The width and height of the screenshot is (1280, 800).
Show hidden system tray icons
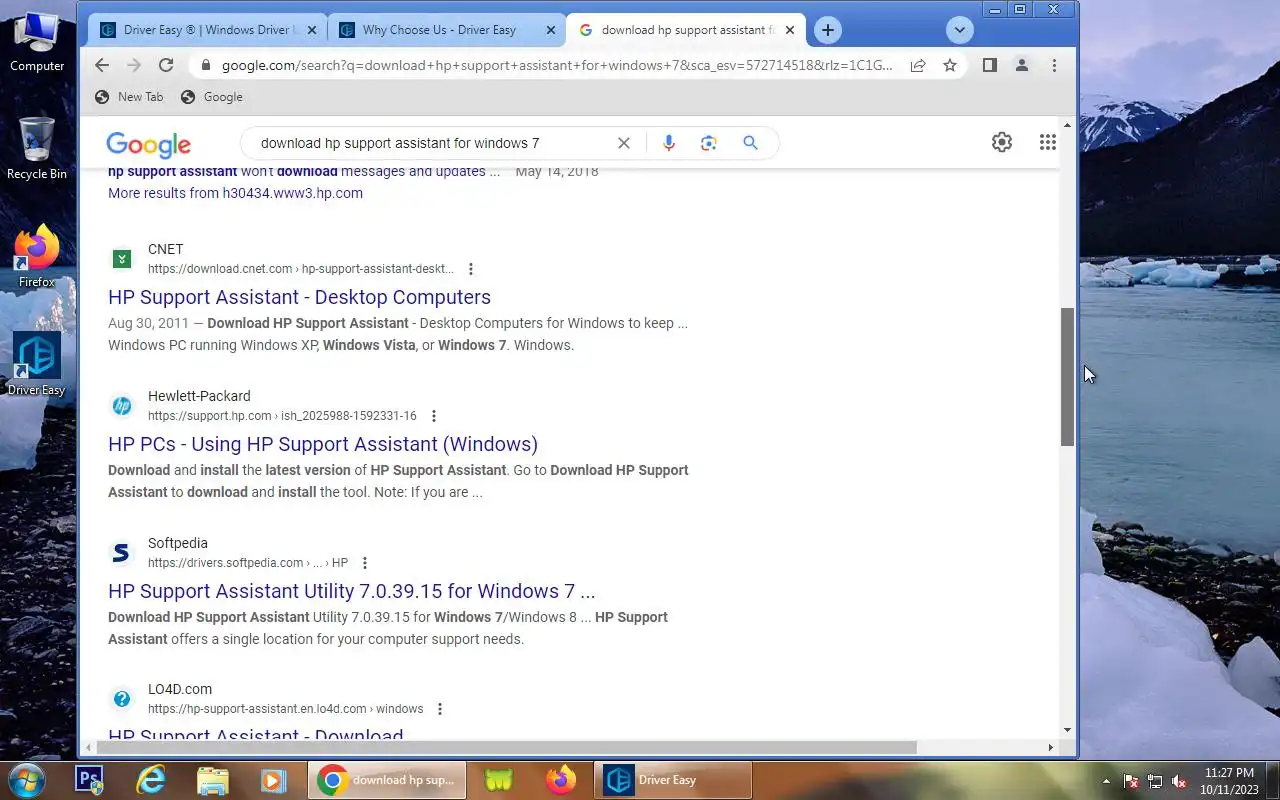tap(1106, 781)
